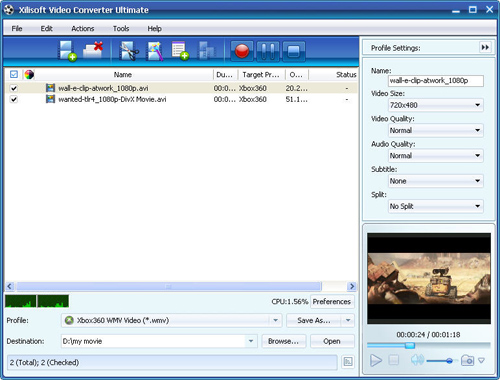The image size is (500, 380).
Task: Play the preview video
Action: [x=376, y=360]
